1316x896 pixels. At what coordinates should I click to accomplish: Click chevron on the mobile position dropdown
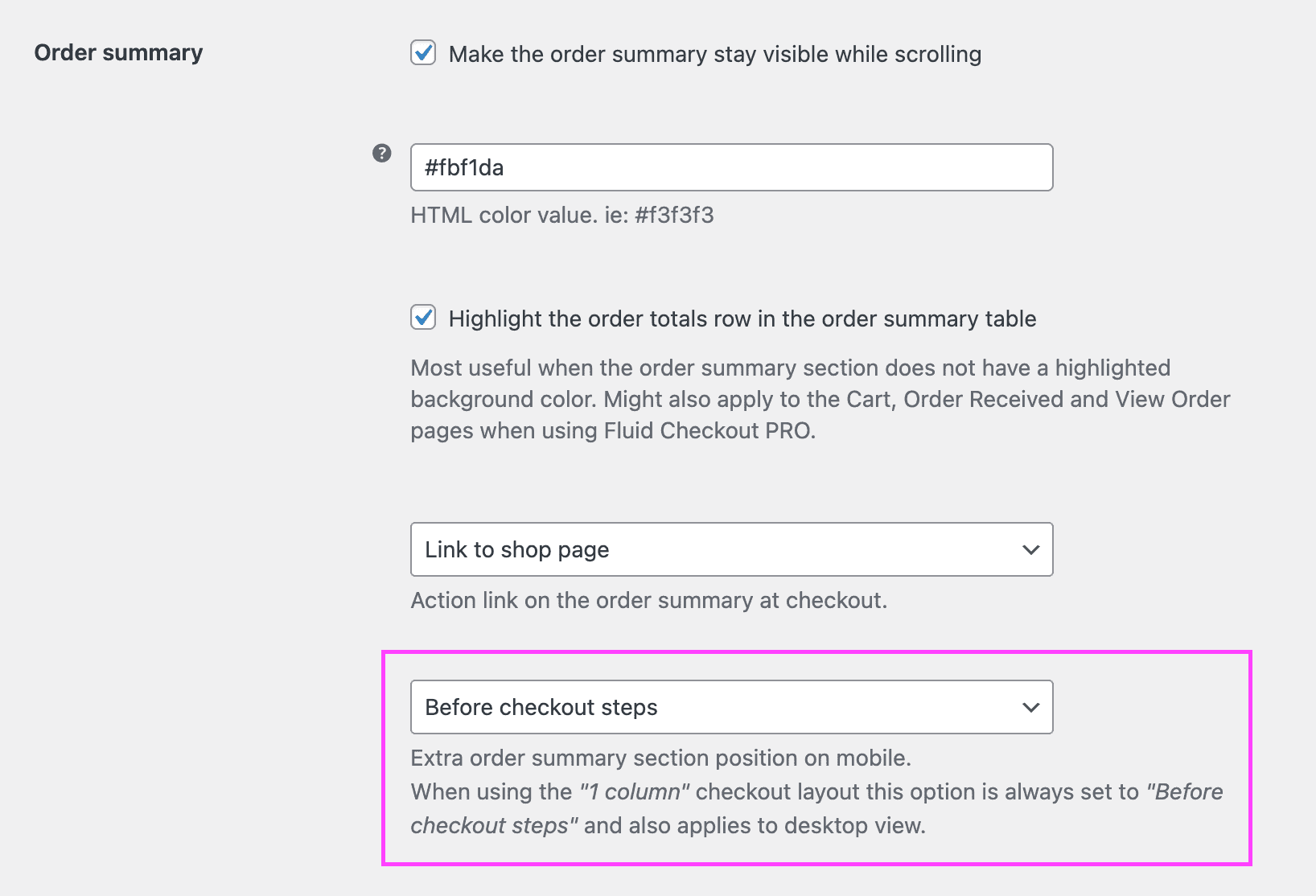click(1030, 707)
